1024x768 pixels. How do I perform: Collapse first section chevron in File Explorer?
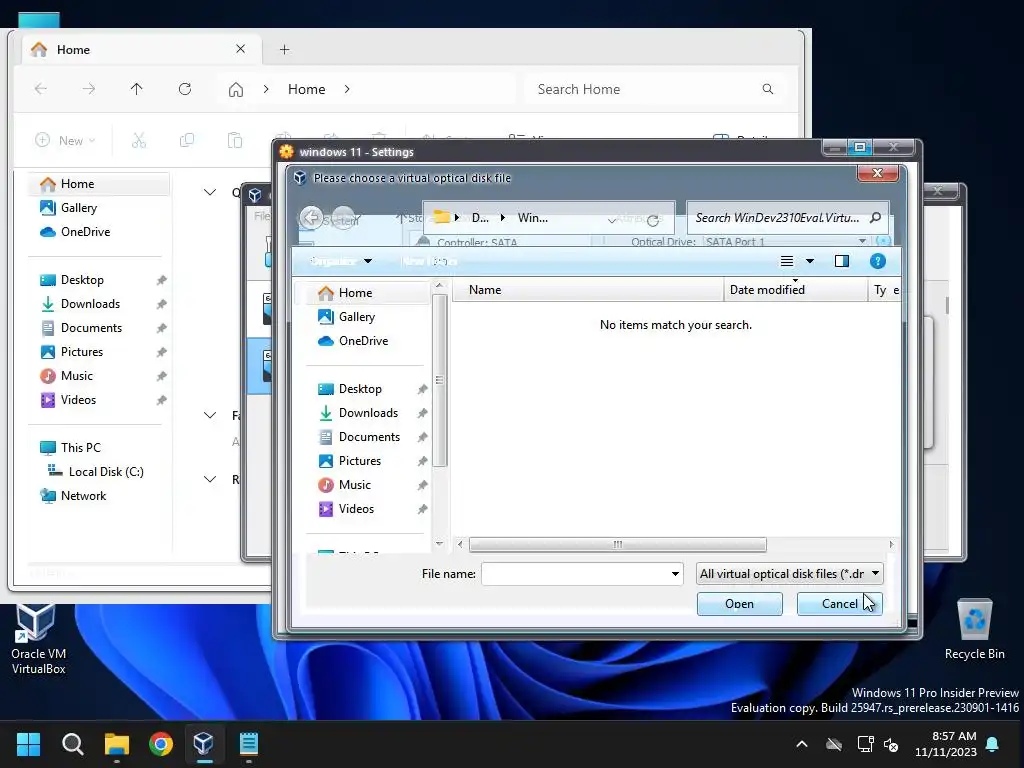tap(210, 192)
